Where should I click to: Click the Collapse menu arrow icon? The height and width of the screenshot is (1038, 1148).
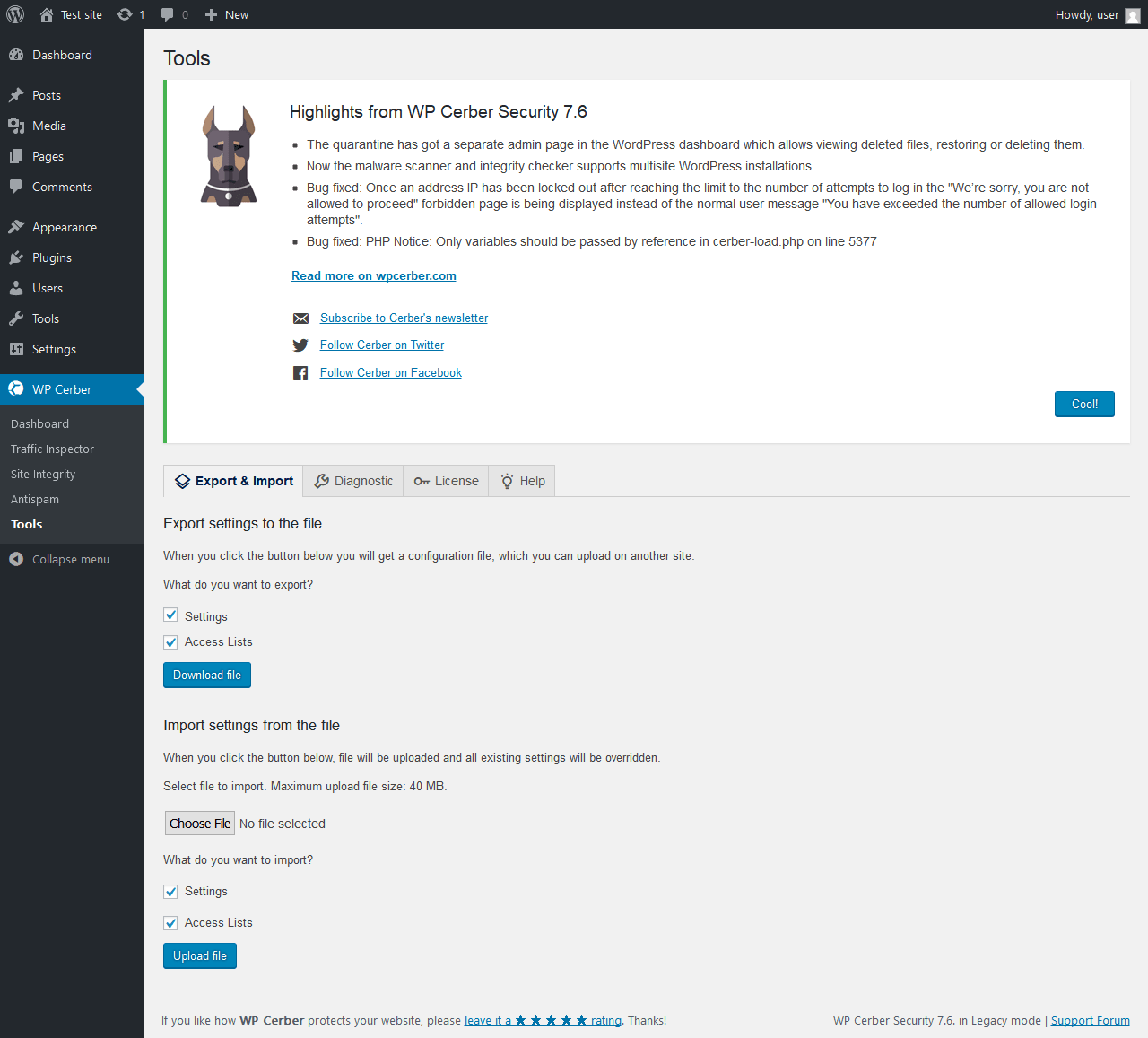tap(16, 559)
